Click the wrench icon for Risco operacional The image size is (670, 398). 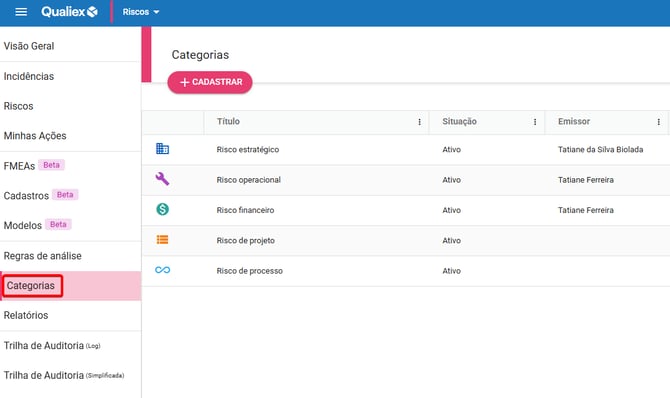coord(162,179)
